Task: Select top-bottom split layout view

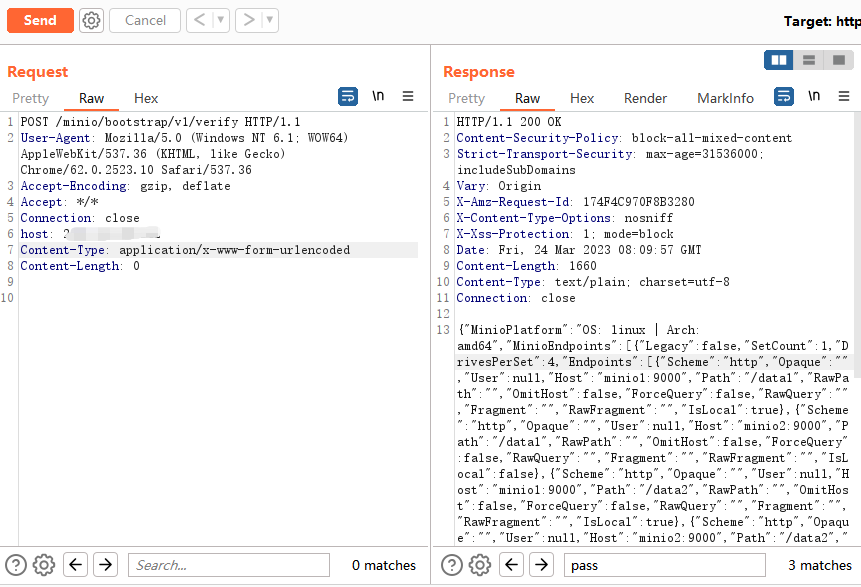Action: coord(809,60)
